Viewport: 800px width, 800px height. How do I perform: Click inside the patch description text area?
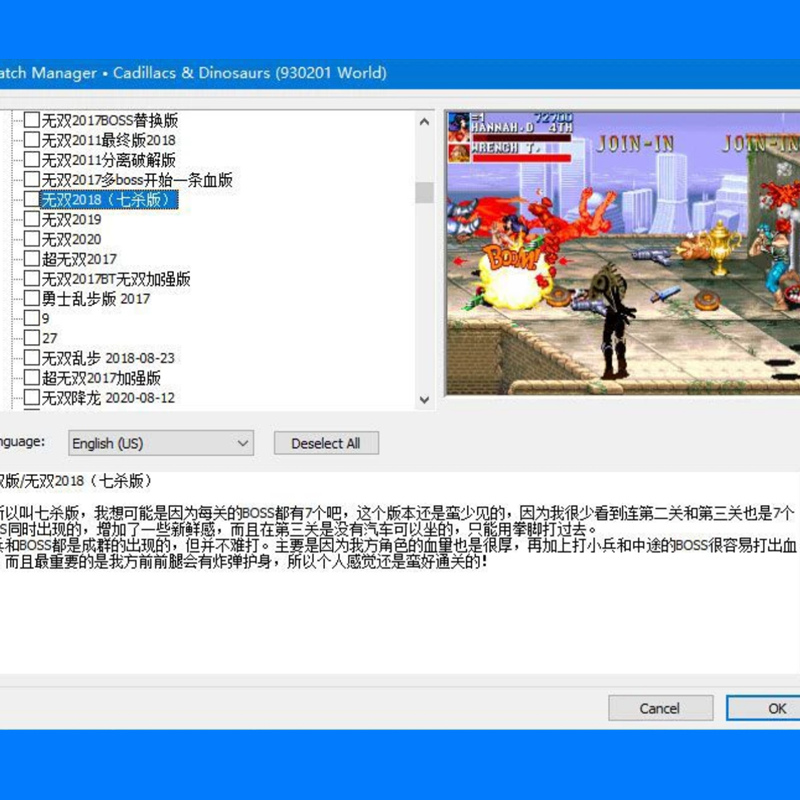click(x=400, y=571)
